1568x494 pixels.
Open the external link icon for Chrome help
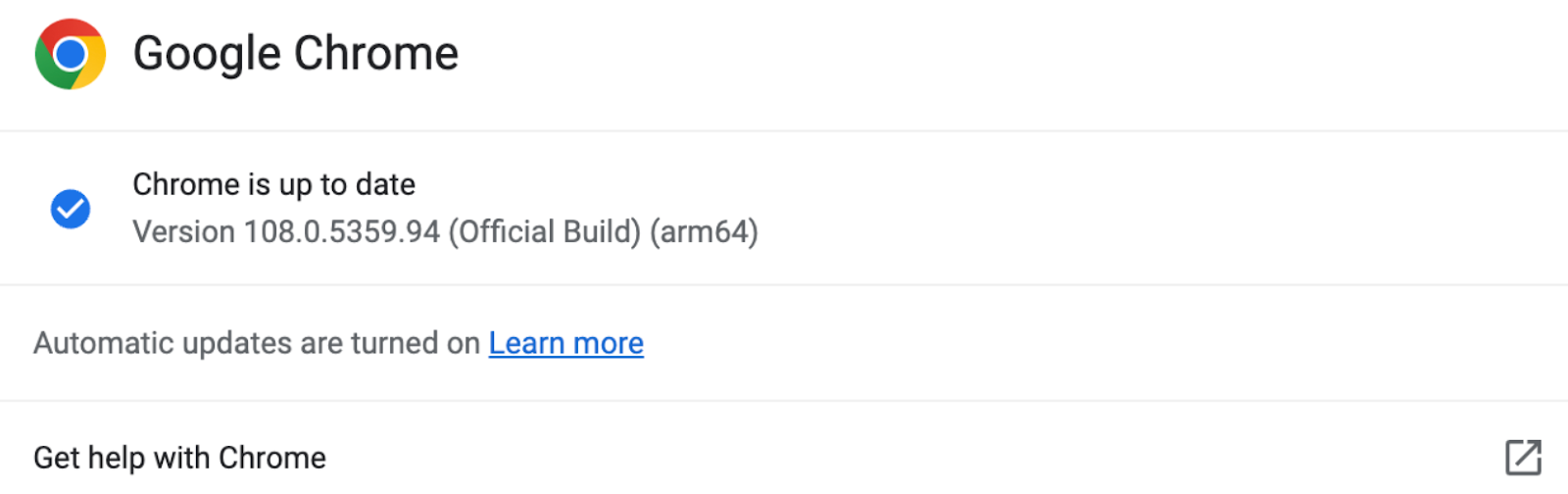tap(1523, 458)
